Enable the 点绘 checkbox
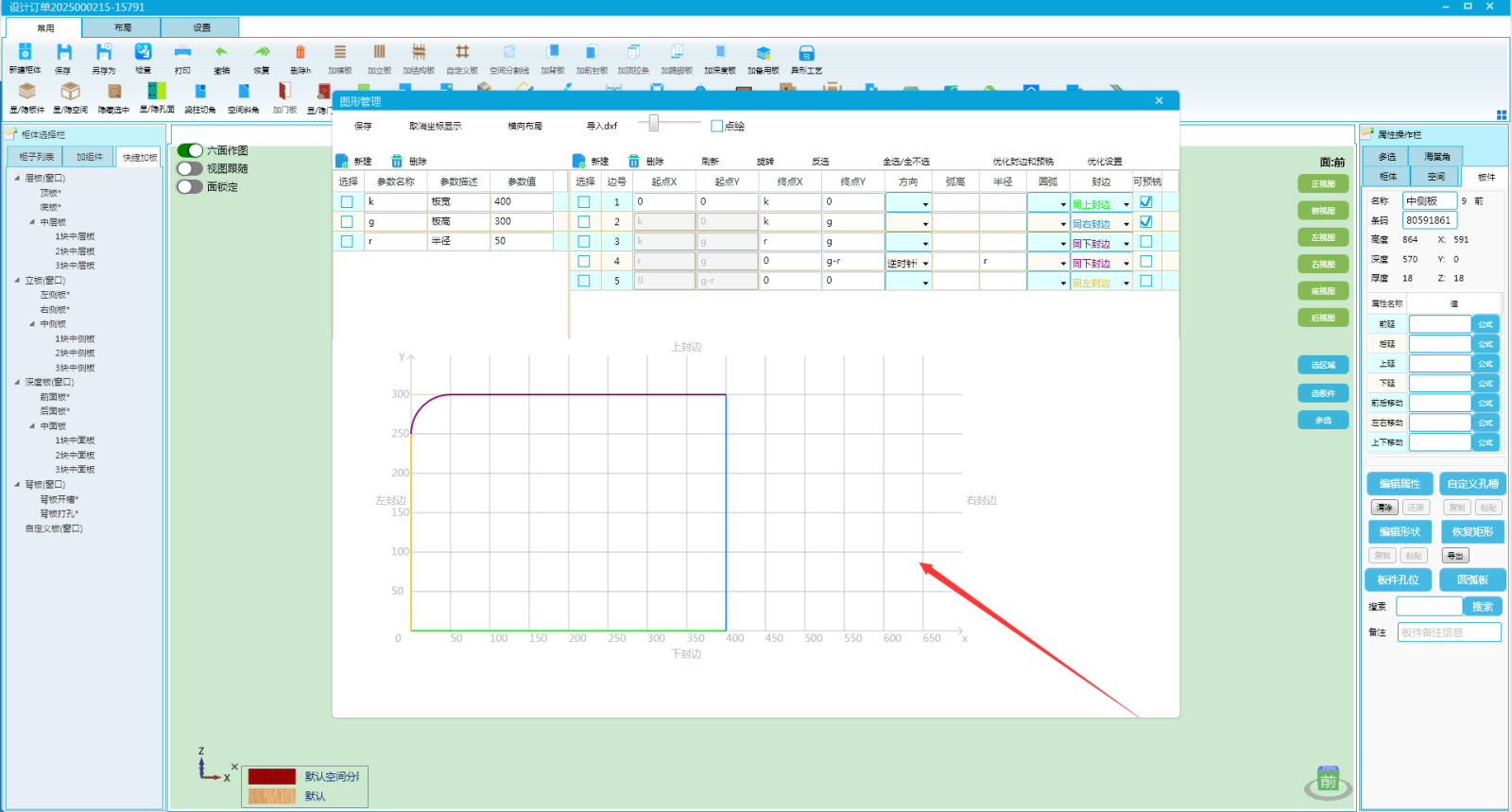Viewport: 1512px width, 812px height. pyautogui.click(x=716, y=126)
